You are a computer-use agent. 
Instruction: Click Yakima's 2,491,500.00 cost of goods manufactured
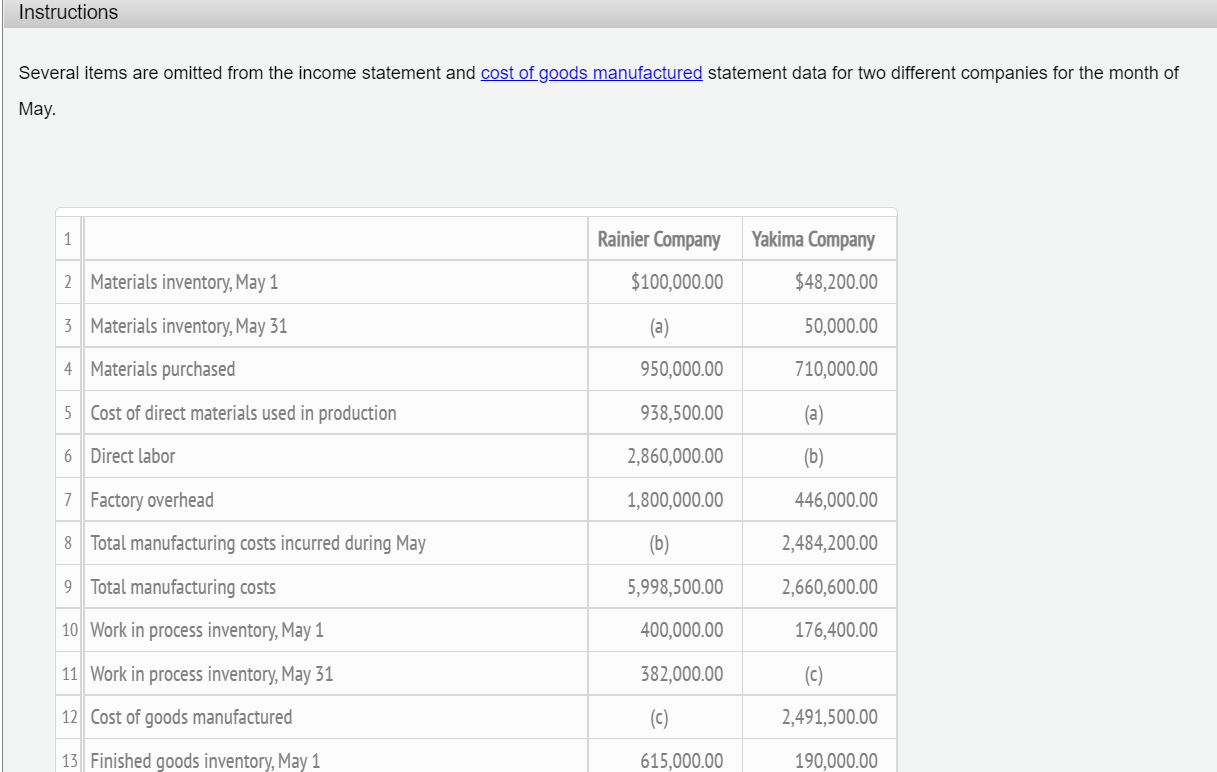pyautogui.click(x=830, y=717)
